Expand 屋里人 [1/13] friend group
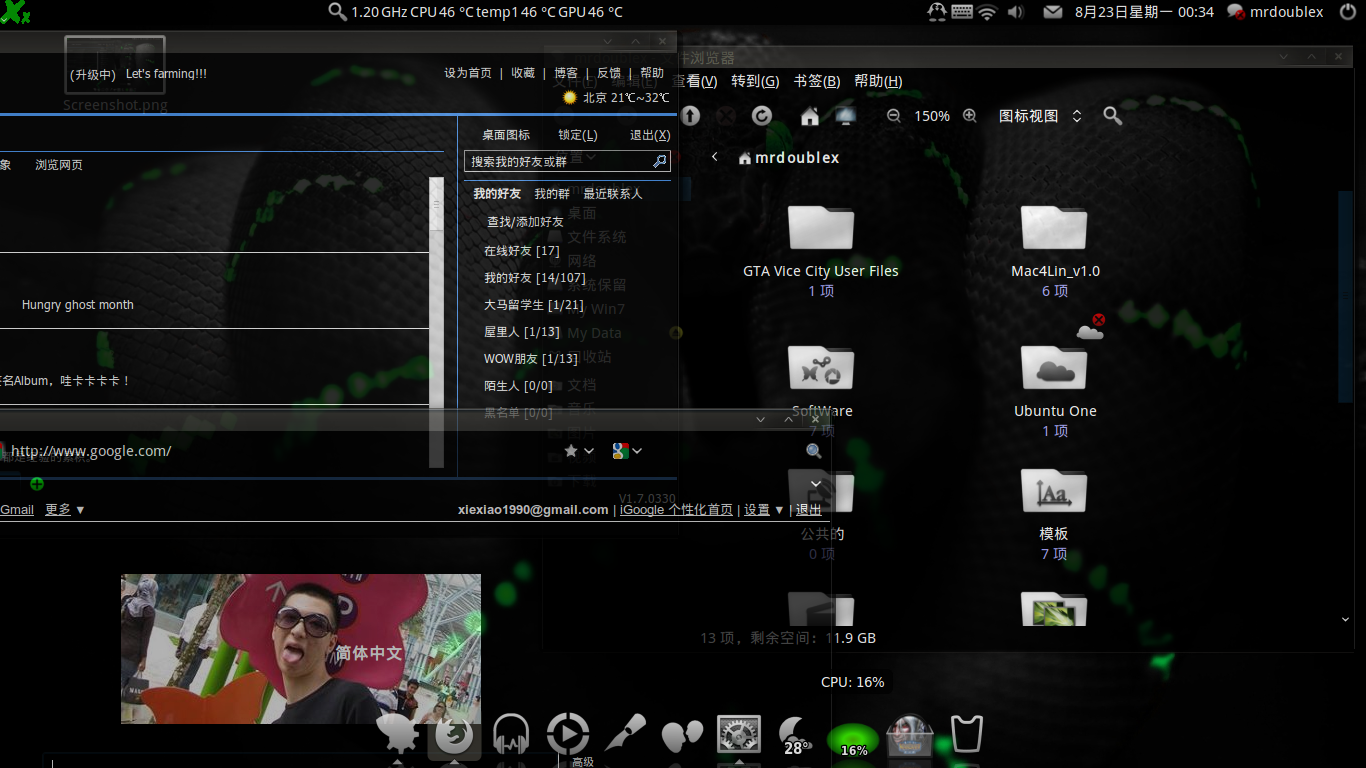This screenshot has width=1366, height=768. coord(522,332)
